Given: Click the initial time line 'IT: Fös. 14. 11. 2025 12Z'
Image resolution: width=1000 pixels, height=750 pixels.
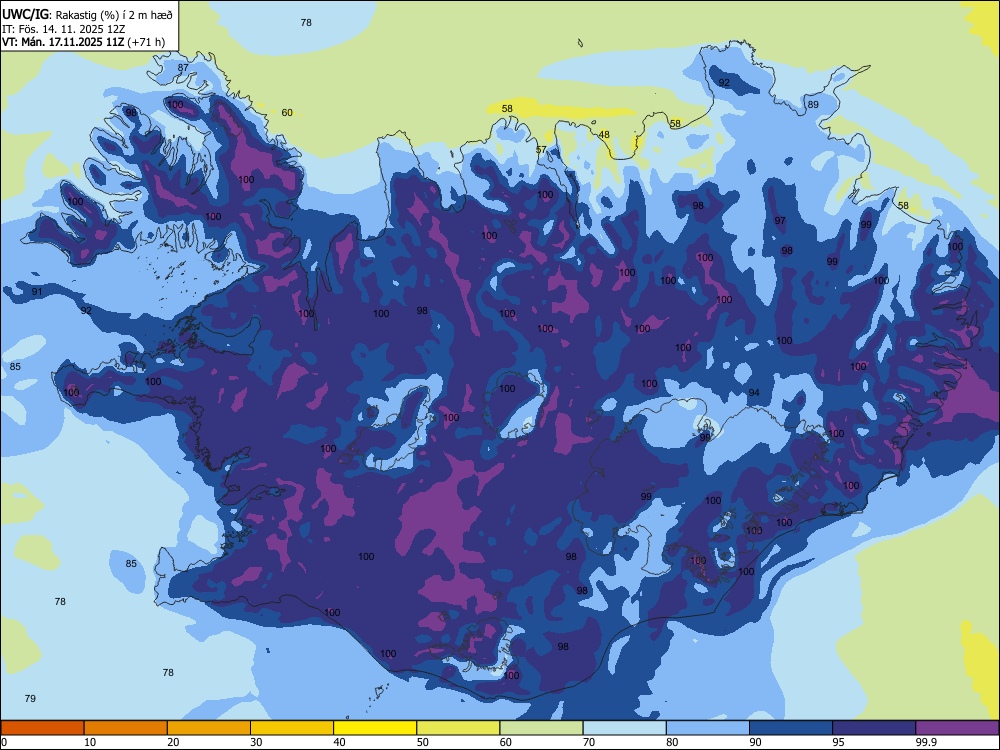Looking at the screenshot, I should (63, 29).
